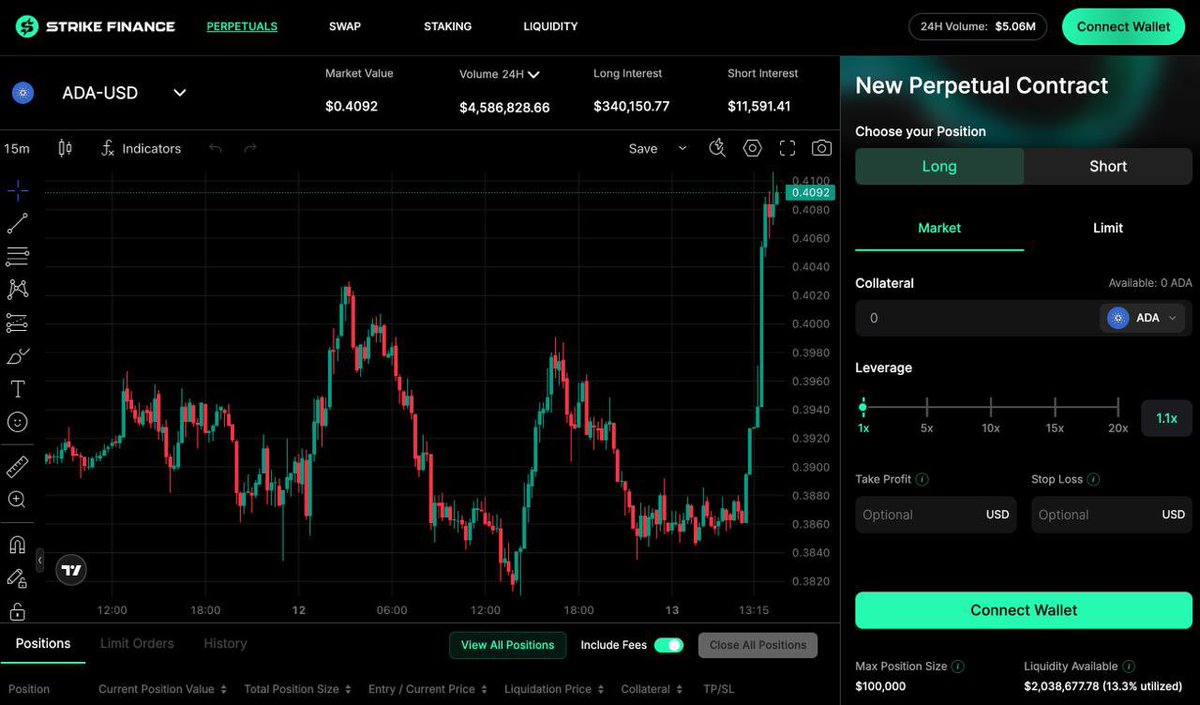Sort by Liquidation Price column

(x=555, y=689)
